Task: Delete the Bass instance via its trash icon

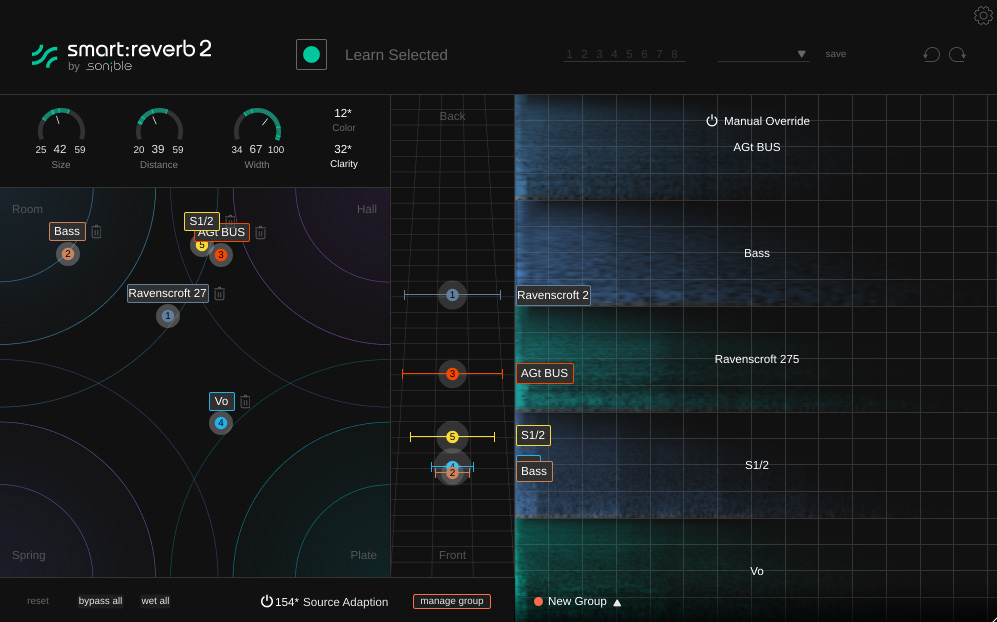Action: coord(96,232)
